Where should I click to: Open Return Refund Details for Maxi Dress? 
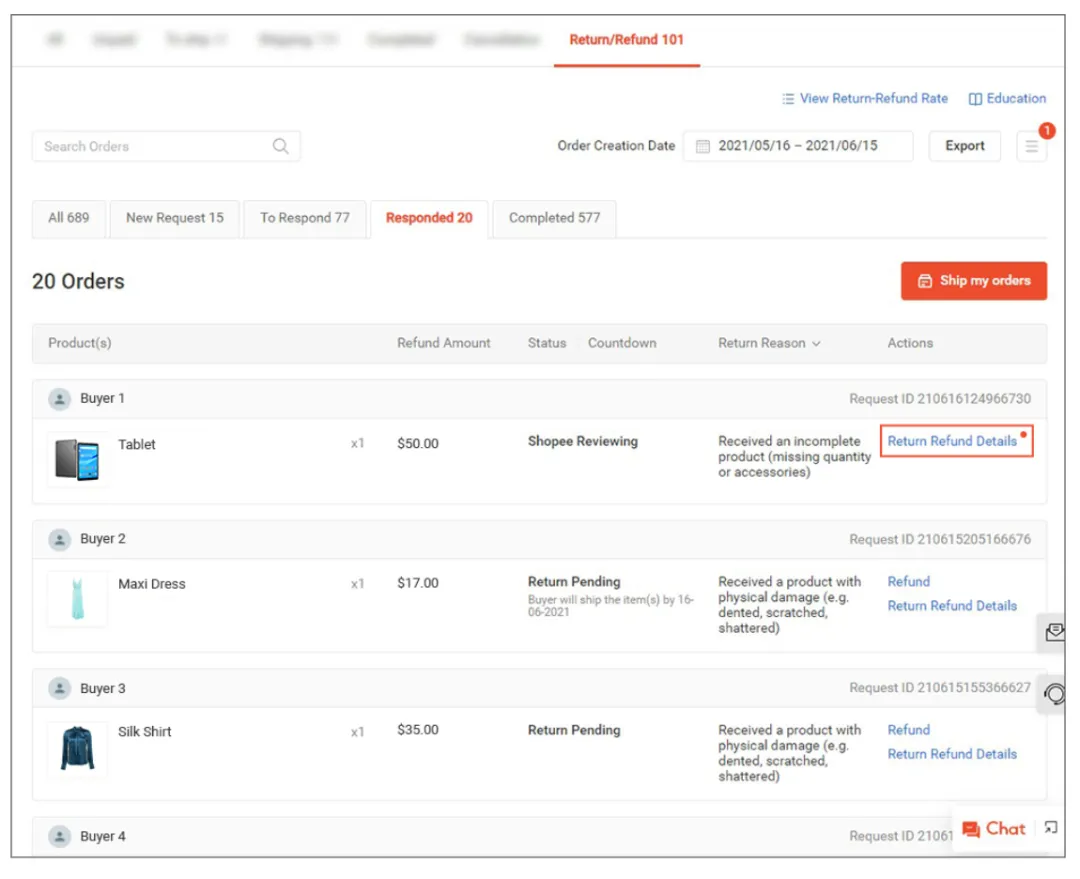point(952,606)
